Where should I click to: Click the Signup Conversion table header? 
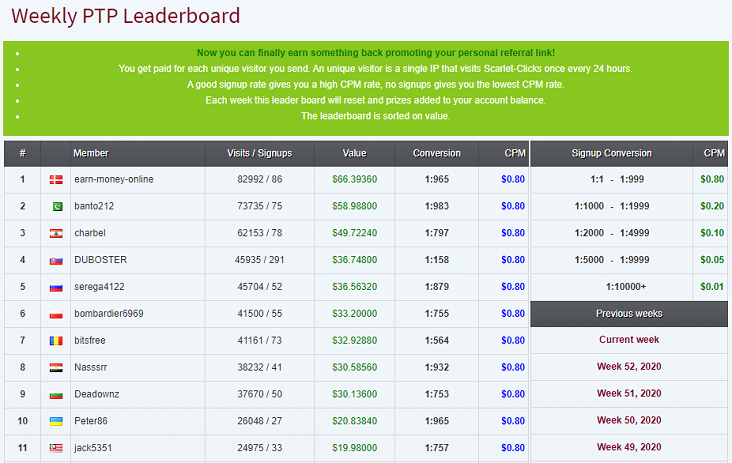tap(611, 154)
